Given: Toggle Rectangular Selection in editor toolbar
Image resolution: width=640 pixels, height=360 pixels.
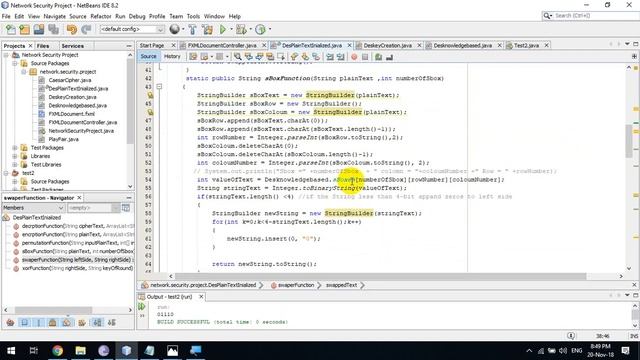Looking at the screenshot, I should coord(281,57).
